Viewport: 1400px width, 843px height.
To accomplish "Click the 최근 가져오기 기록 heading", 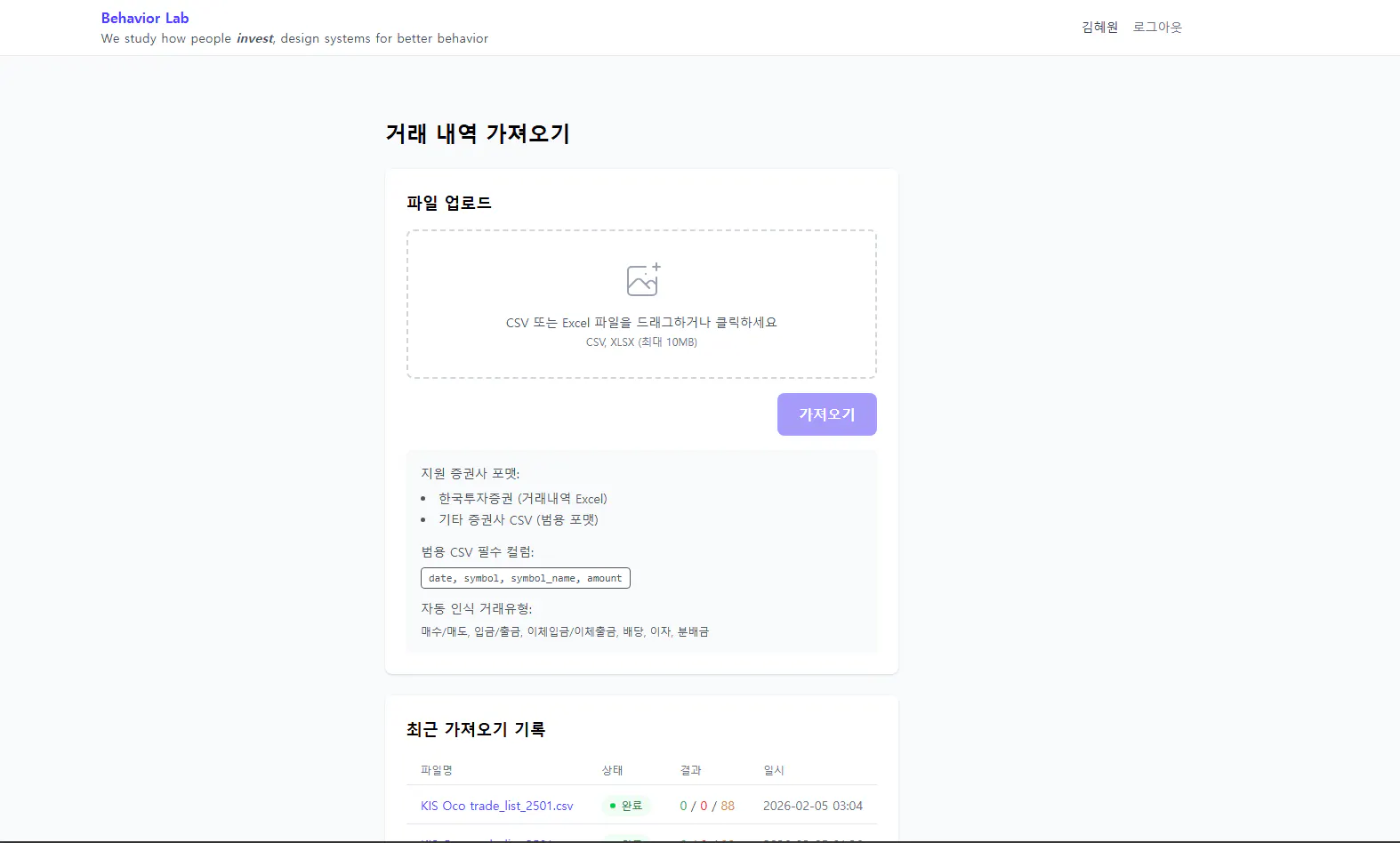I will [x=476, y=729].
